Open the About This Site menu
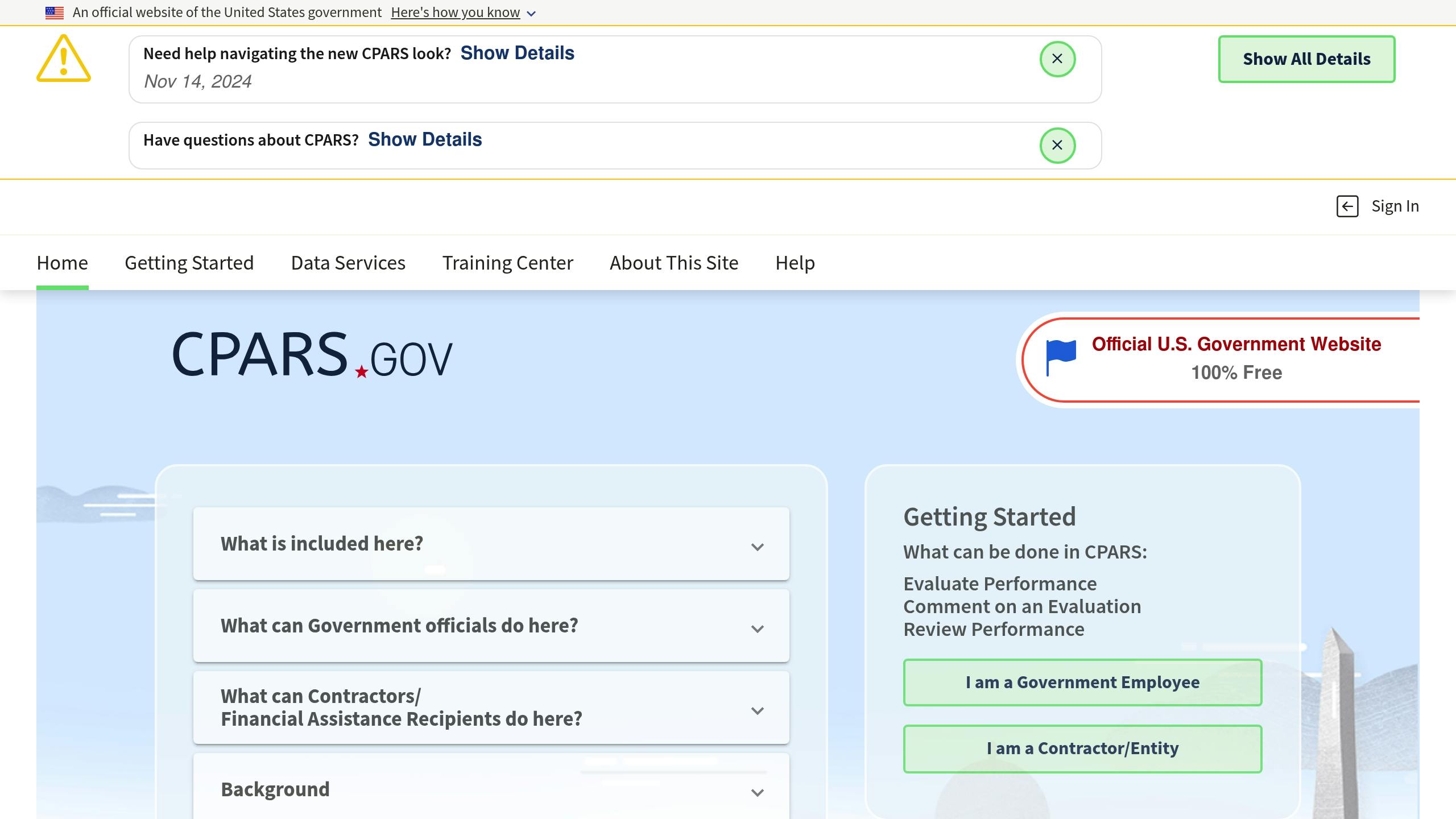Viewport: 1456px width, 819px height. point(674,263)
